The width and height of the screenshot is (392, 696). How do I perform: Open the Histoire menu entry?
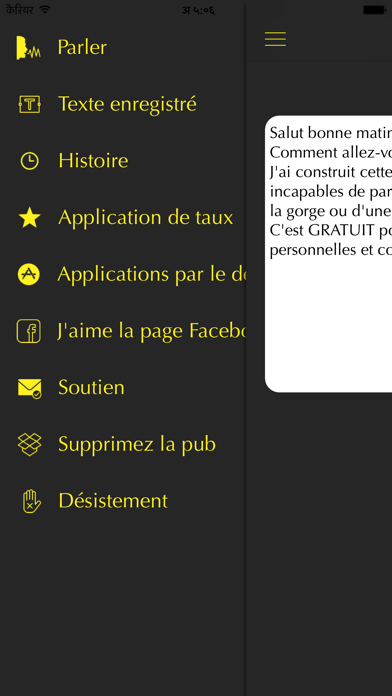click(x=93, y=161)
